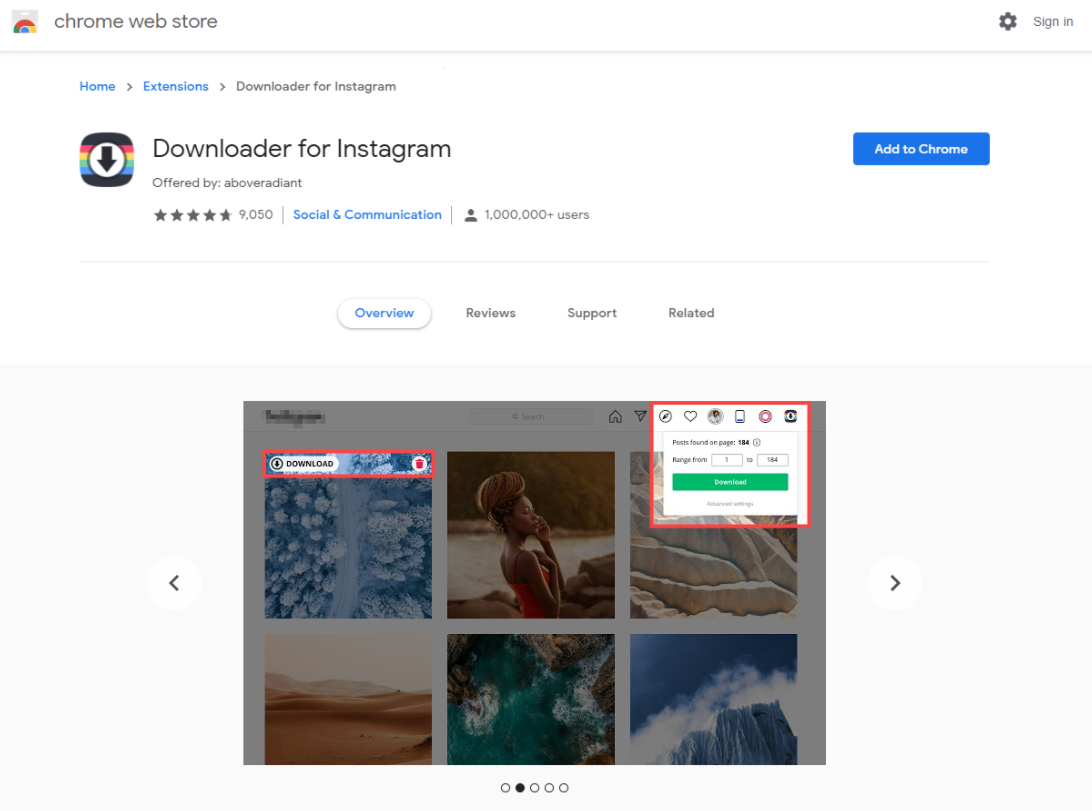Click the snowy mountain clouds photo
Screen dimensions: 1092x811
point(713,699)
